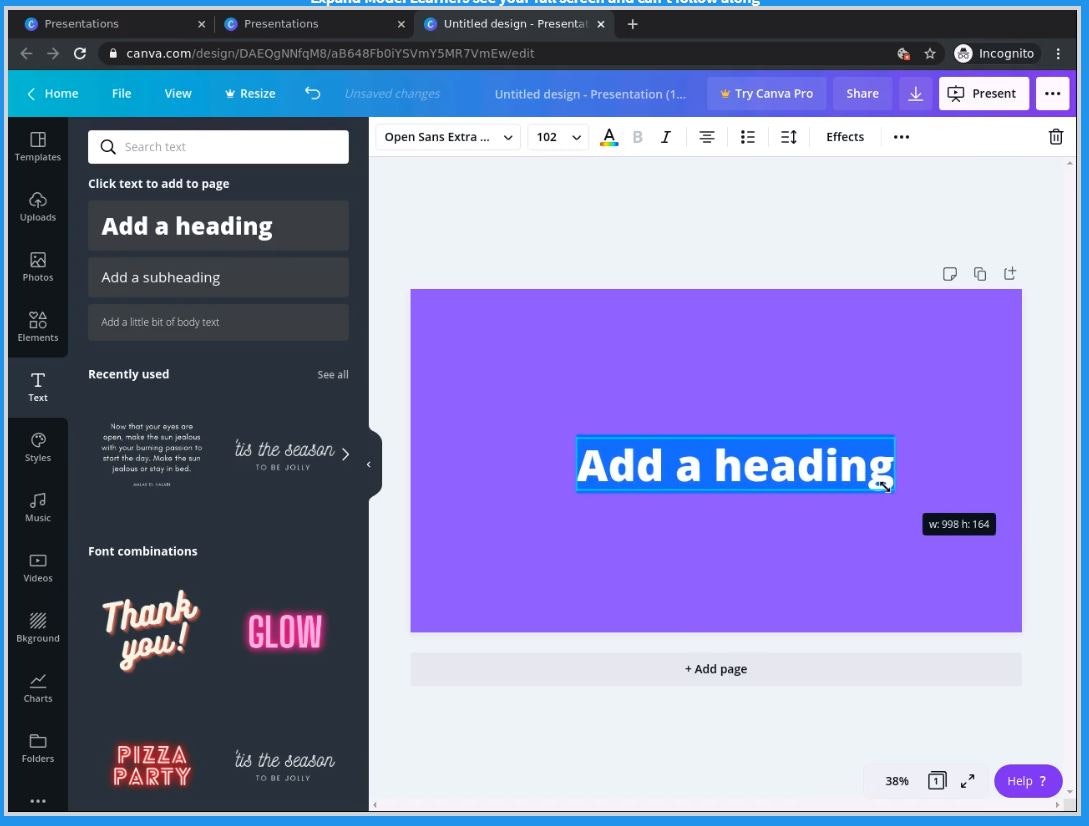Reload the browser page
The image size is (1089, 826).
[80, 53]
